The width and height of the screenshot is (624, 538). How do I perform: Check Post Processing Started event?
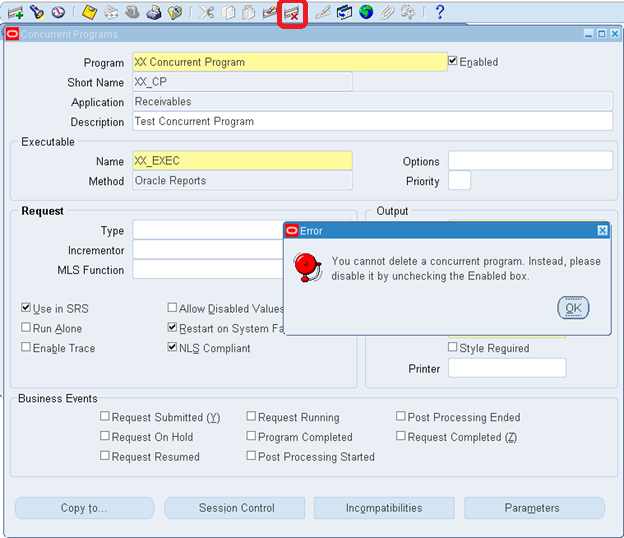[x=251, y=456]
